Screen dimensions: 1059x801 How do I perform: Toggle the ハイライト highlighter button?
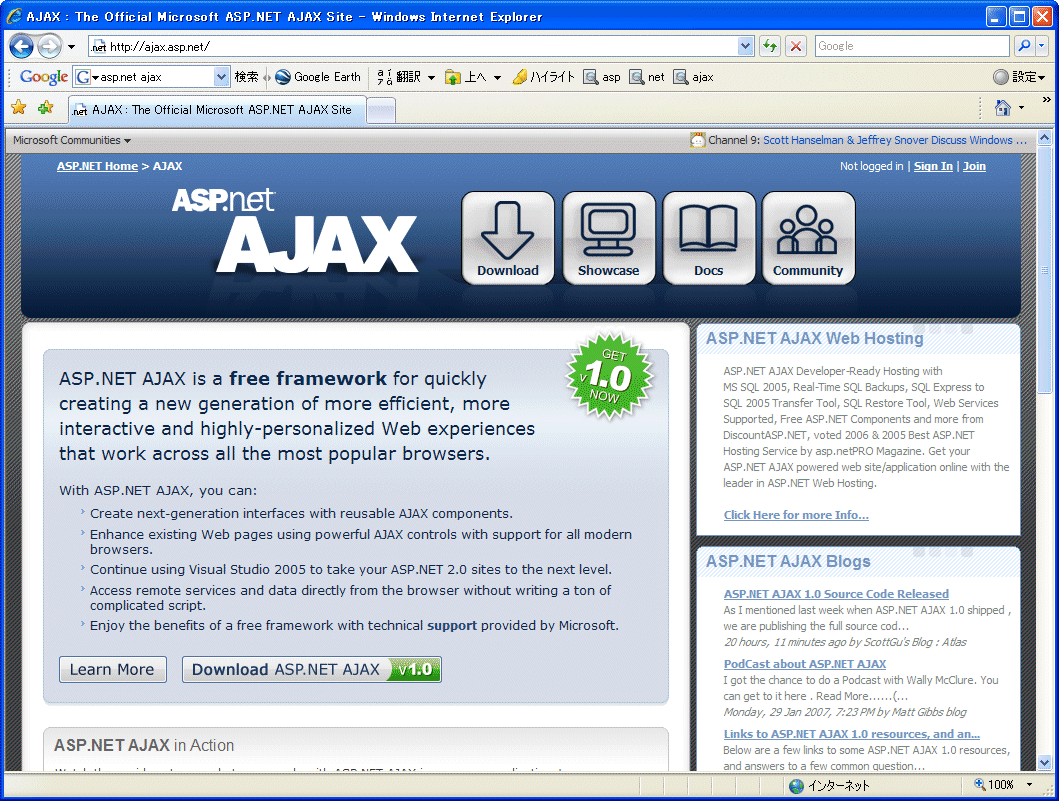543,77
